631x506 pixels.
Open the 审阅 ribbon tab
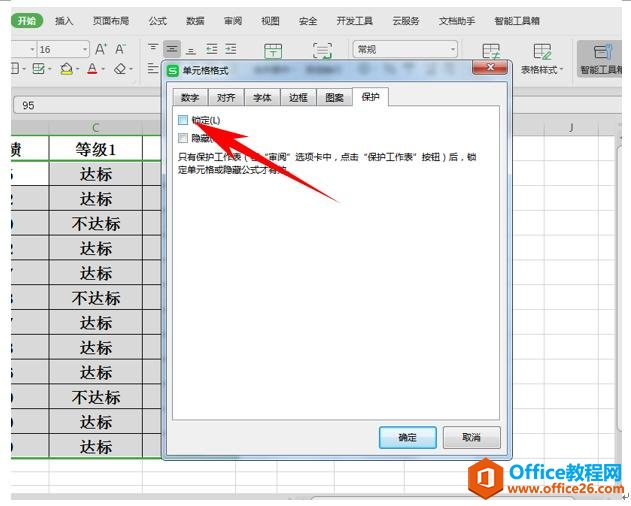click(x=233, y=21)
